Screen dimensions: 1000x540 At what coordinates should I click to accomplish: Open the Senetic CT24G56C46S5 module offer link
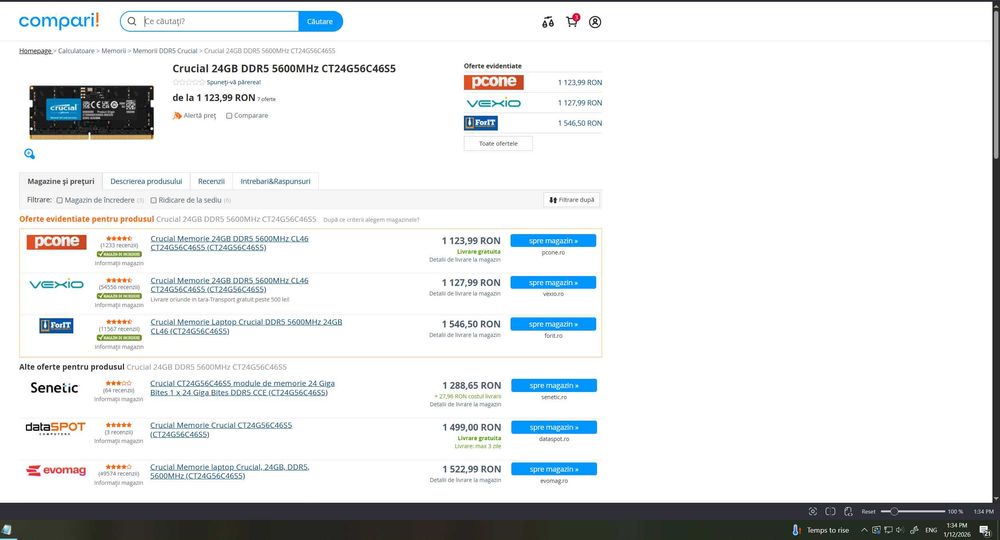click(x=242, y=388)
